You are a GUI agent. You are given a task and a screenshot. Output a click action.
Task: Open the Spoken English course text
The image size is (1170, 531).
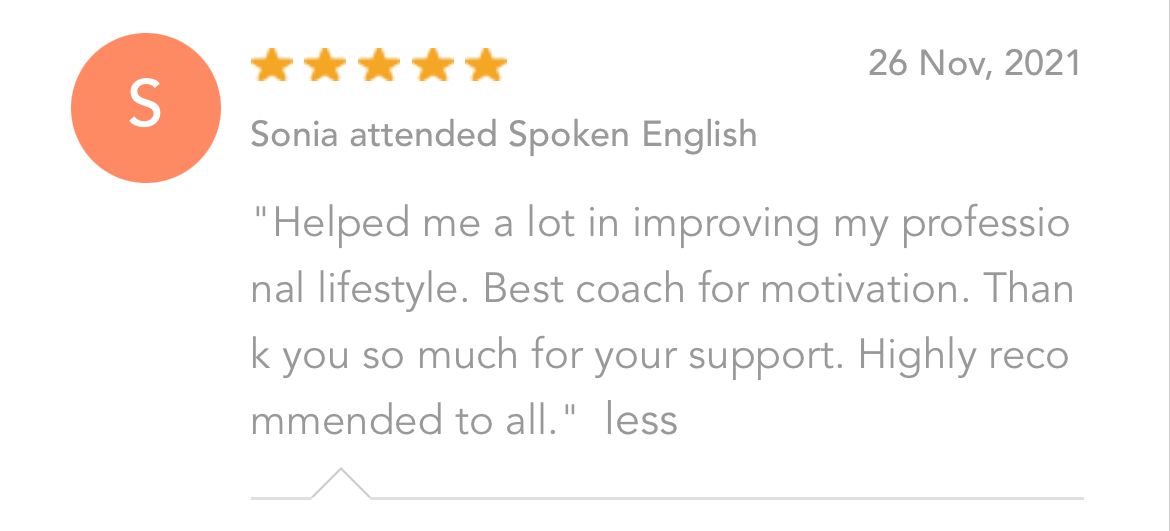point(632,134)
